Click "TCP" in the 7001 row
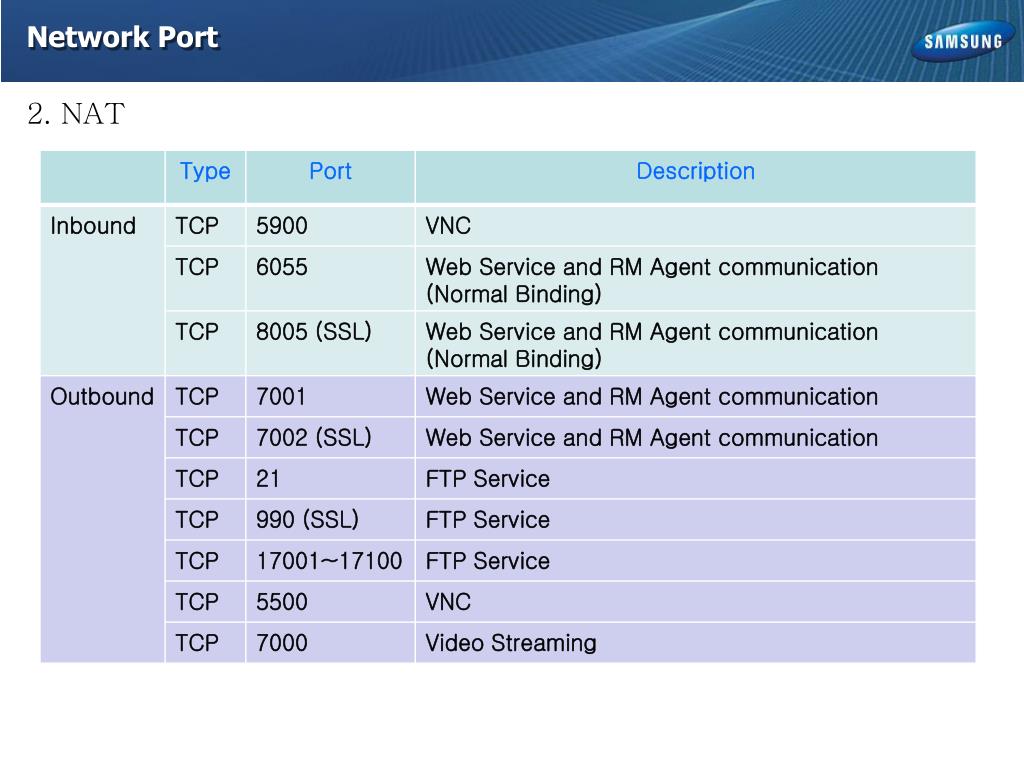 point(197,397)
